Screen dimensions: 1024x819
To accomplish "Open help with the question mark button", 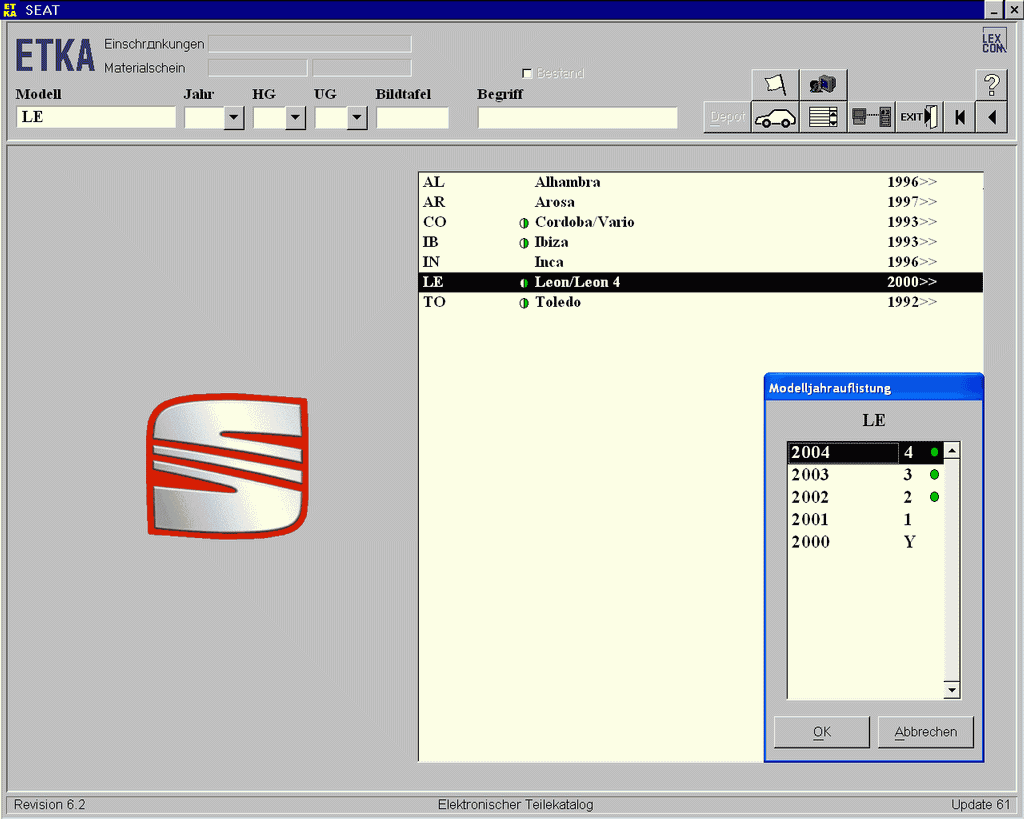I will point(992,84).
